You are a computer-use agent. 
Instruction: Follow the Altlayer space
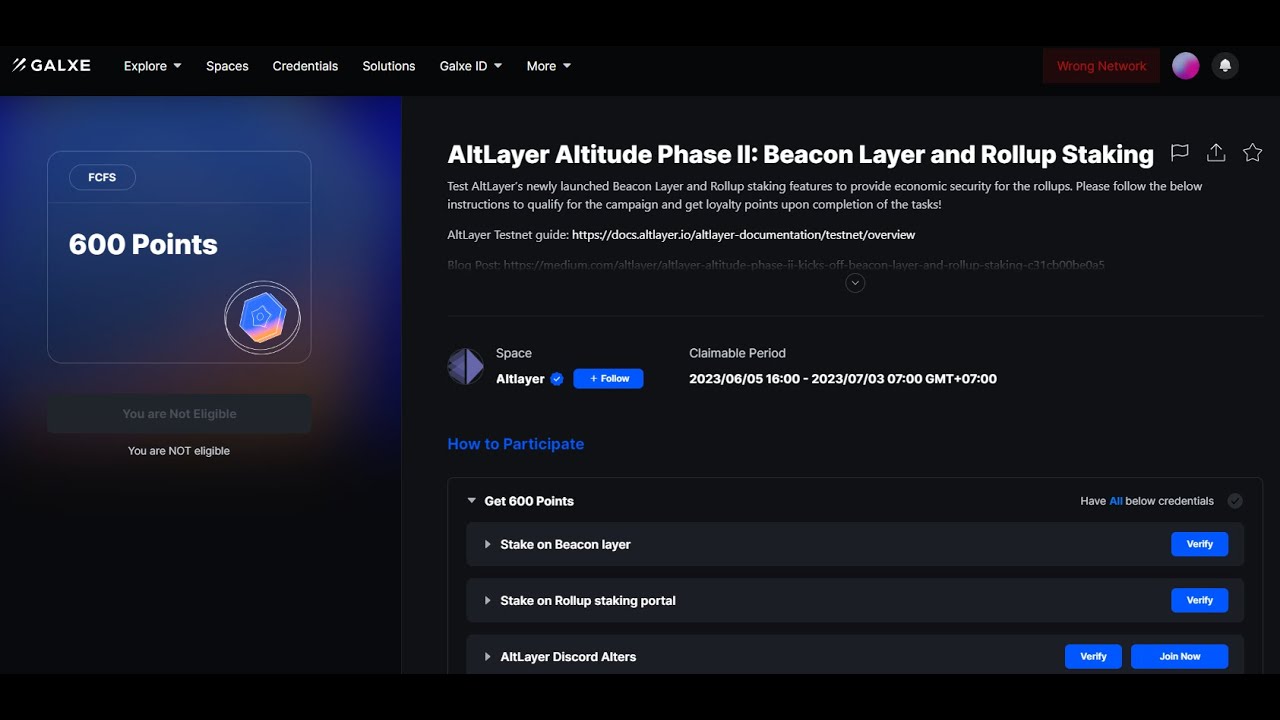click(x=608, y=379)
